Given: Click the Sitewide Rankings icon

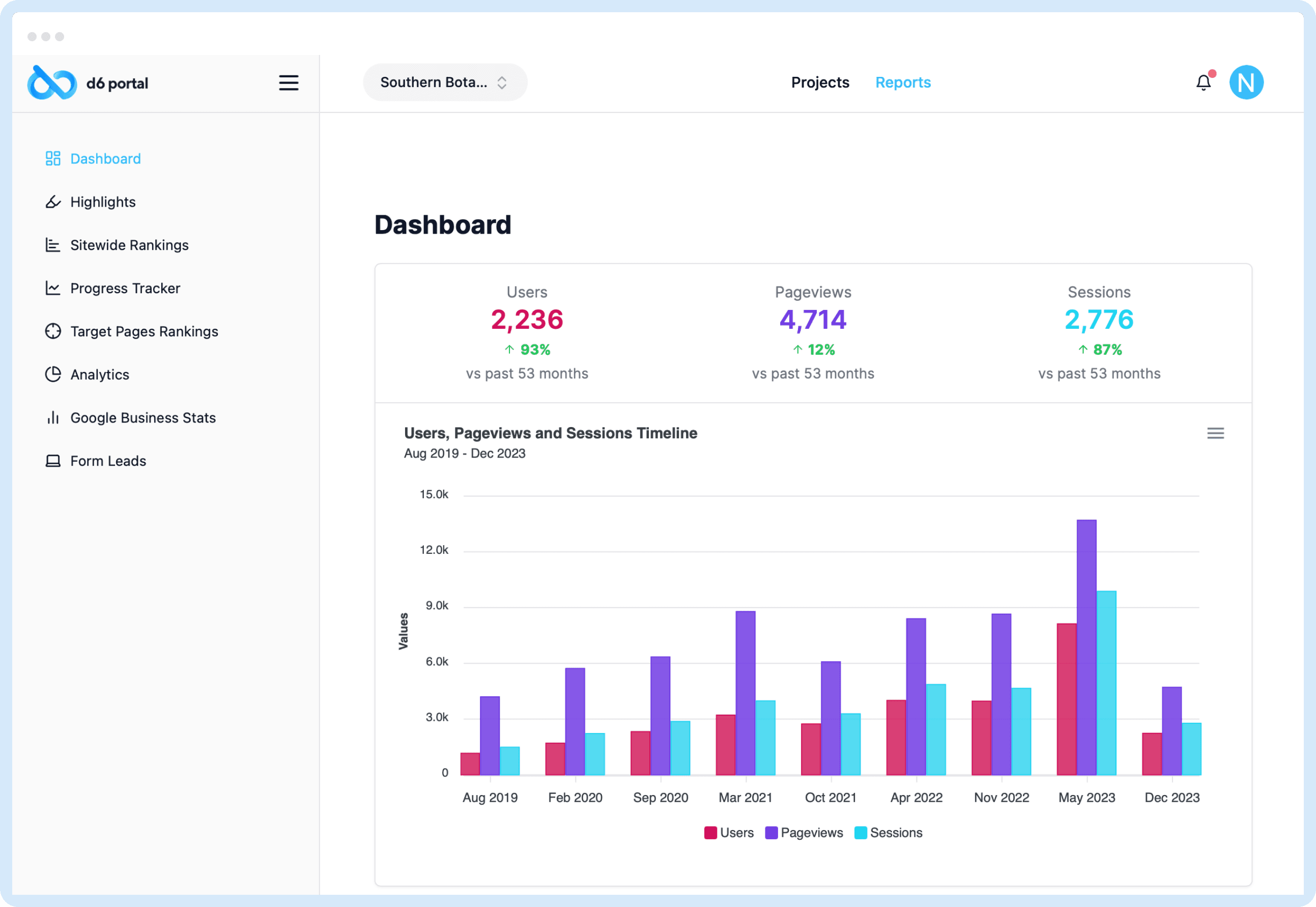Looking at the screenshot, I should coord(51,245).
